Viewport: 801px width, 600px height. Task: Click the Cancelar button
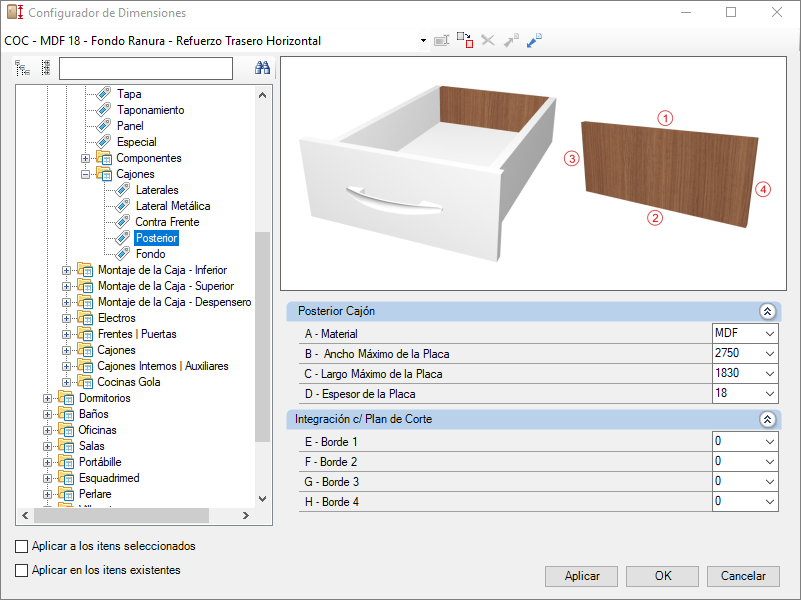[x=743, y=576]
